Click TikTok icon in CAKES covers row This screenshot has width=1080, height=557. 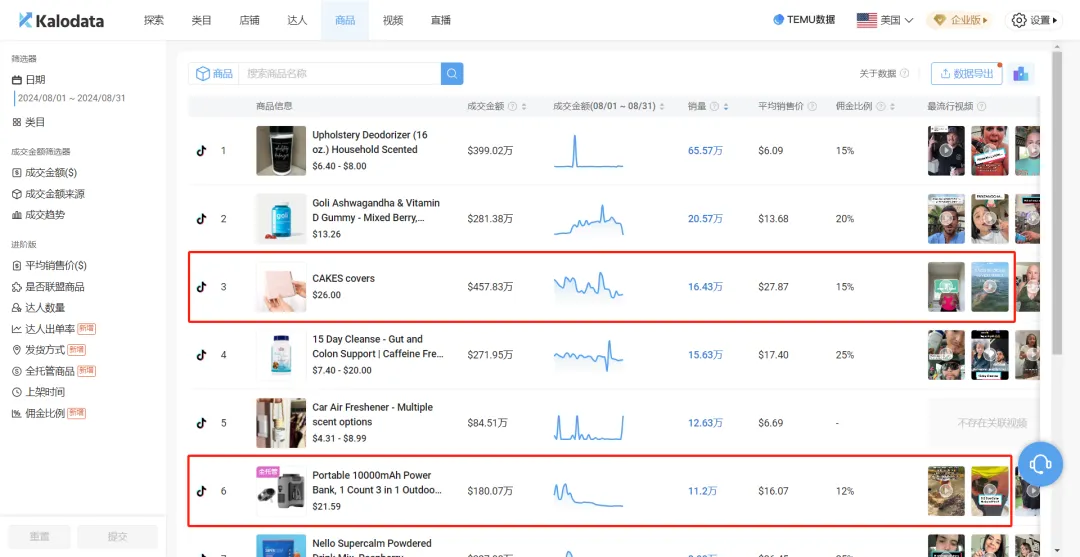tap(201, 287)
